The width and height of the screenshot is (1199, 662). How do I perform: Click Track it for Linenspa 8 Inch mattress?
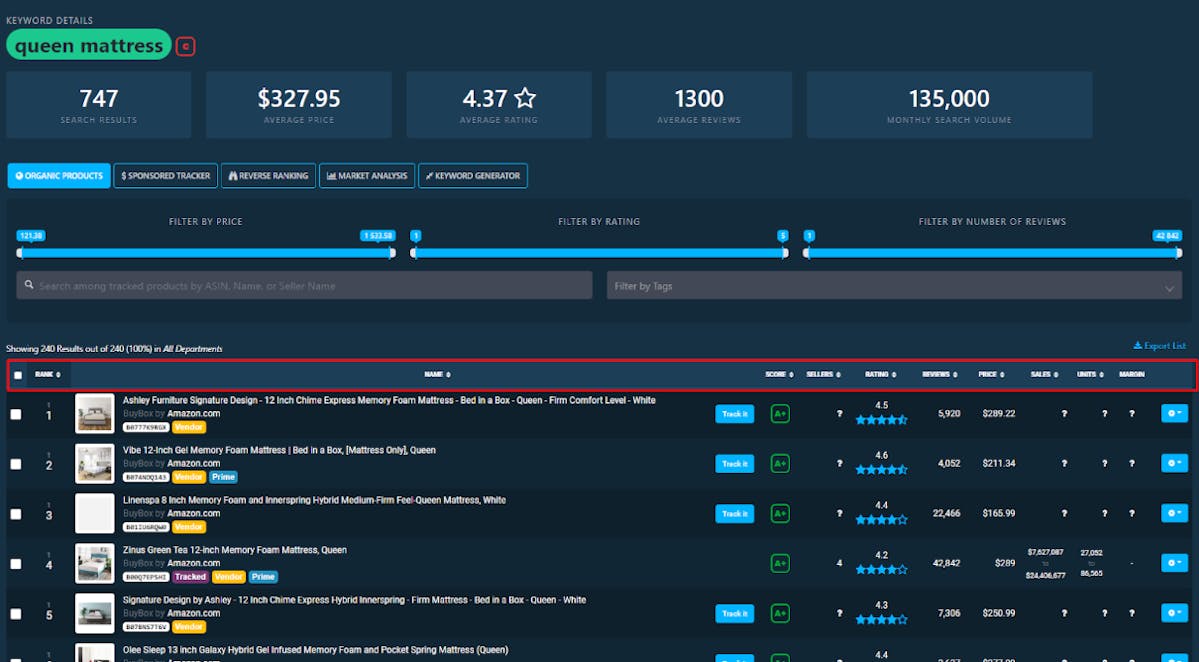[x=734, y=514]
